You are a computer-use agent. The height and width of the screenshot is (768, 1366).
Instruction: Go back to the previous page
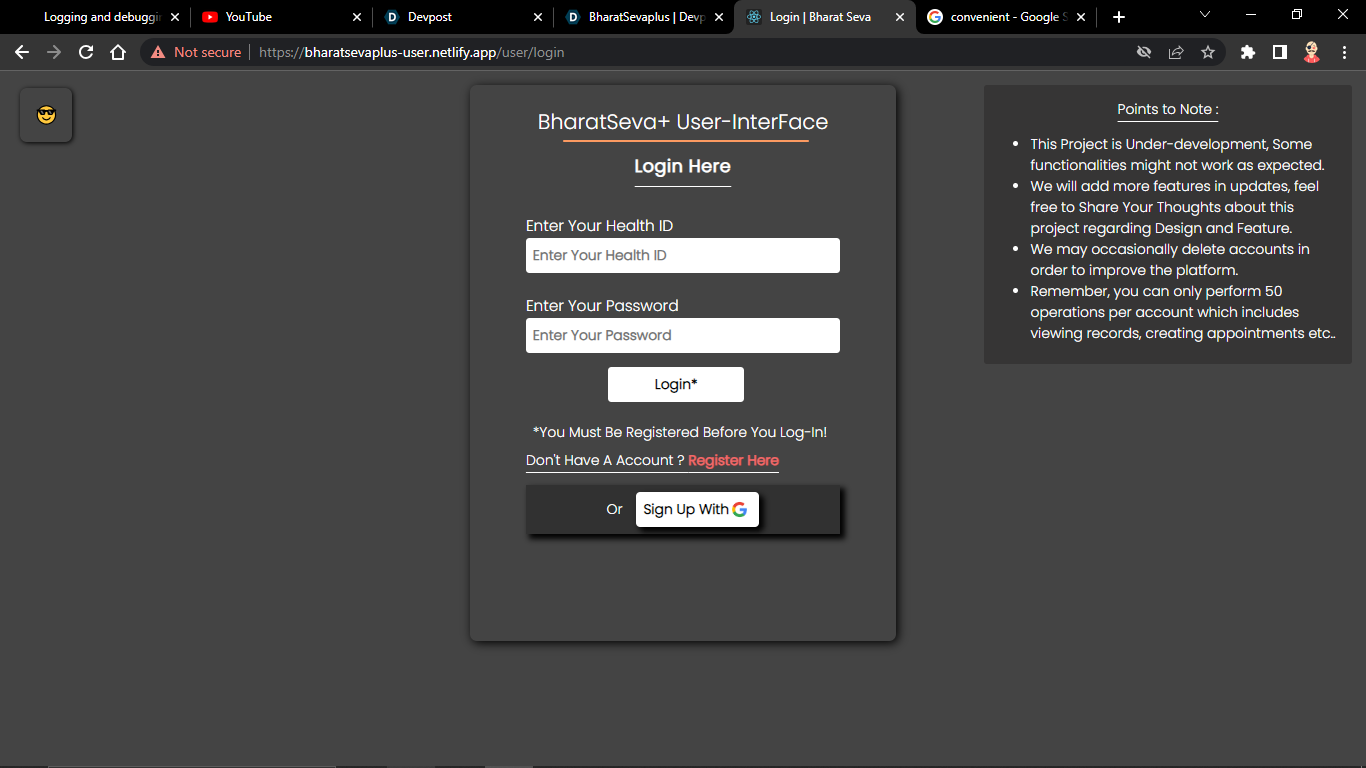click(x=22, y=52)
